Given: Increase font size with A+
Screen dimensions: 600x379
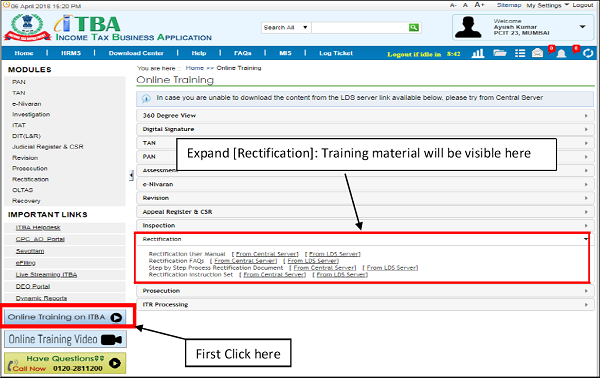Looking at the screenshot, I should (479, 5).
